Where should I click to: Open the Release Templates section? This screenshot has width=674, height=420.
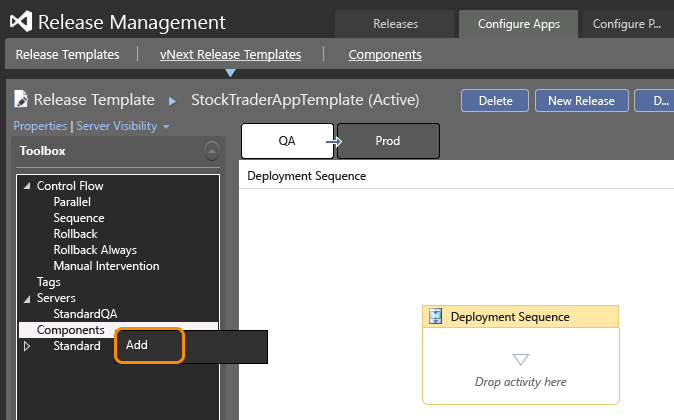67,55
